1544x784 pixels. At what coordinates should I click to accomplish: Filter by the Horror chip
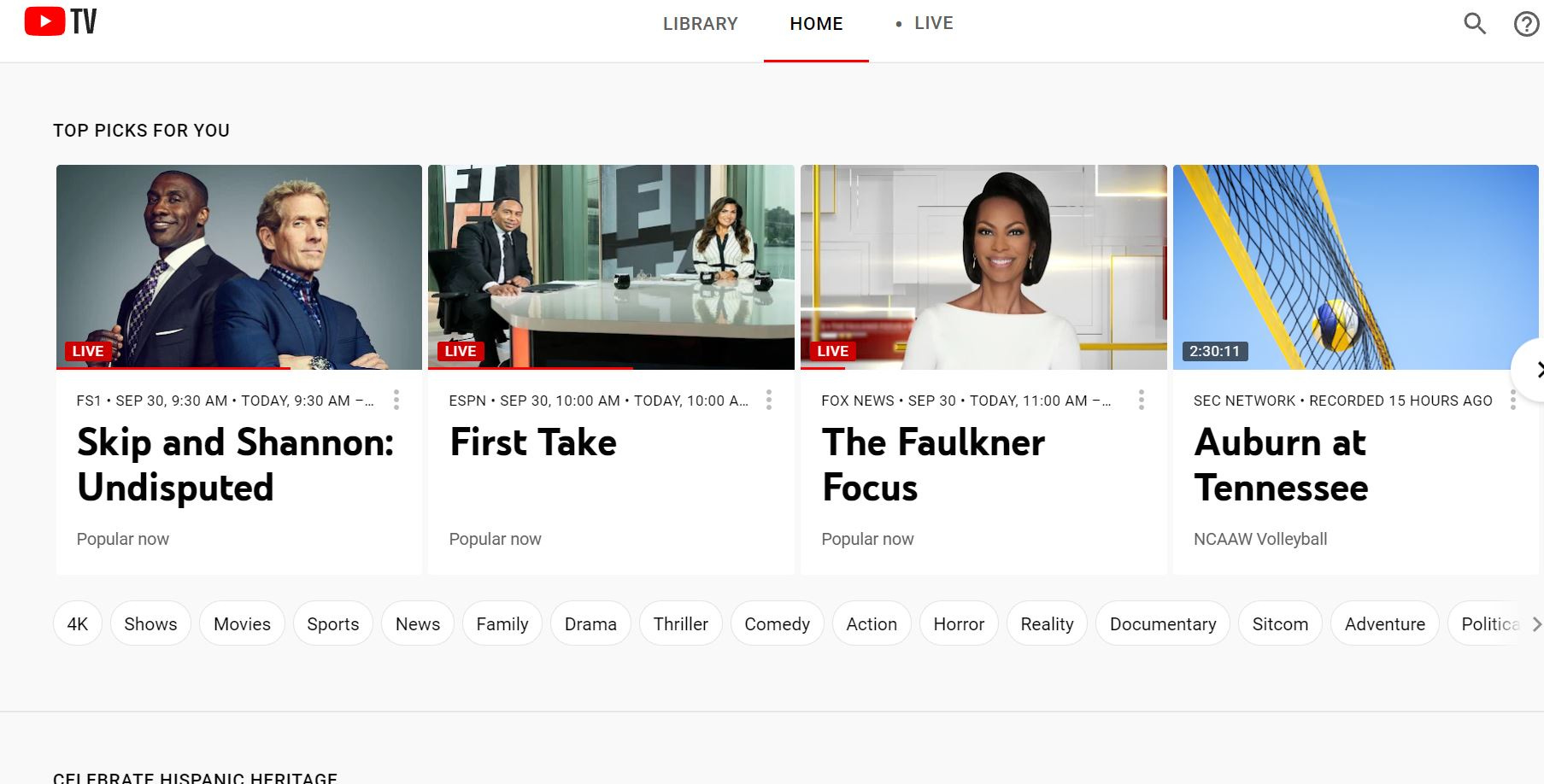[959, 623]
